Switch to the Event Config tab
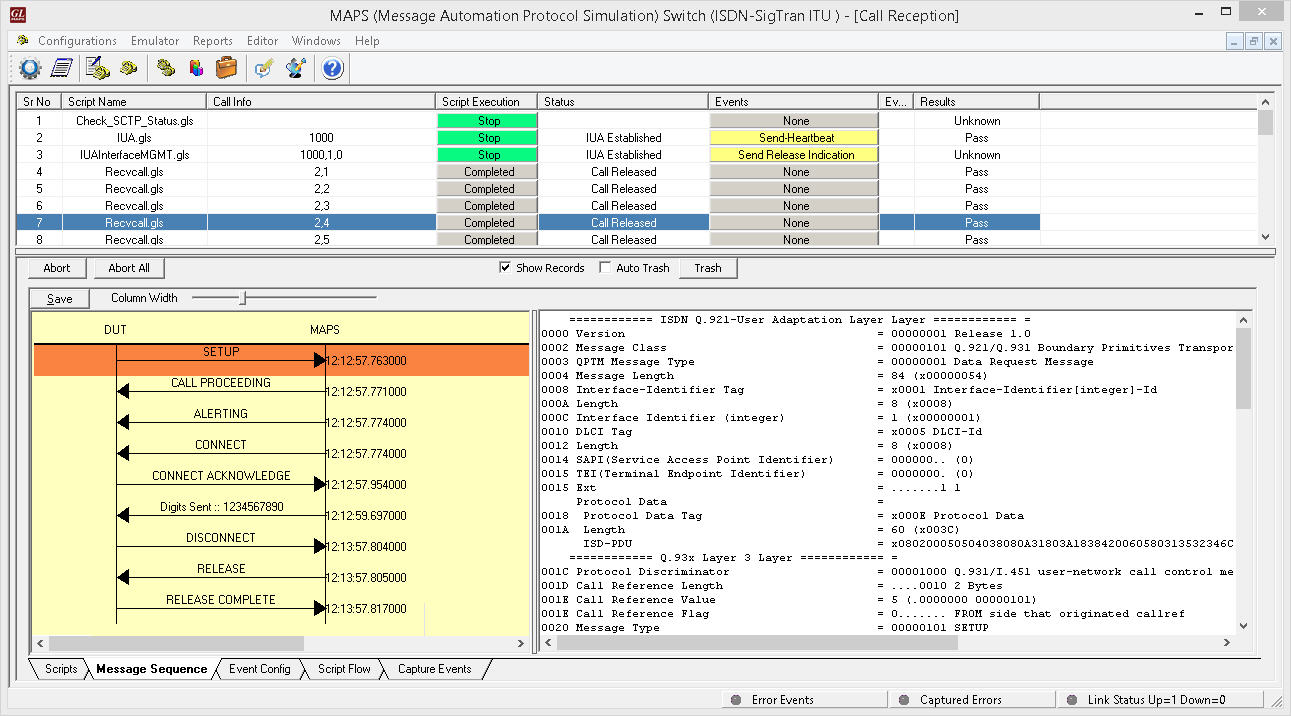1291x716 pixels. [260, 669]
